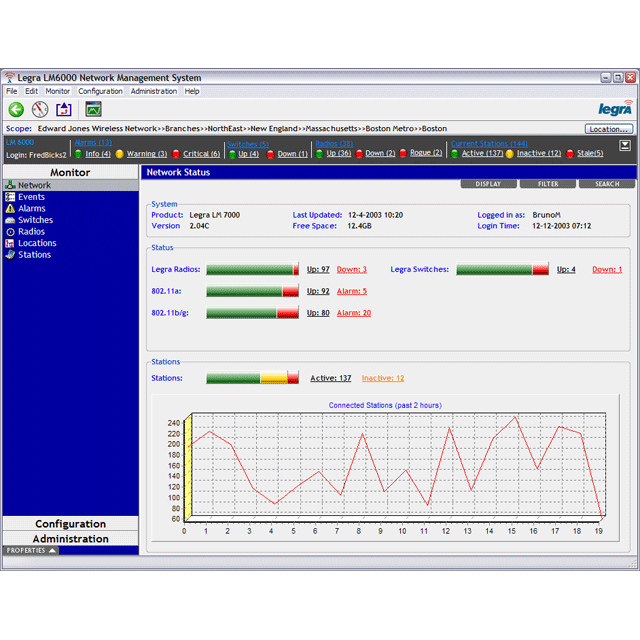Screen dimensions: 640x640
Task: Click the SEARCH button
Action: pyautogui.click(x=607, y=184)
